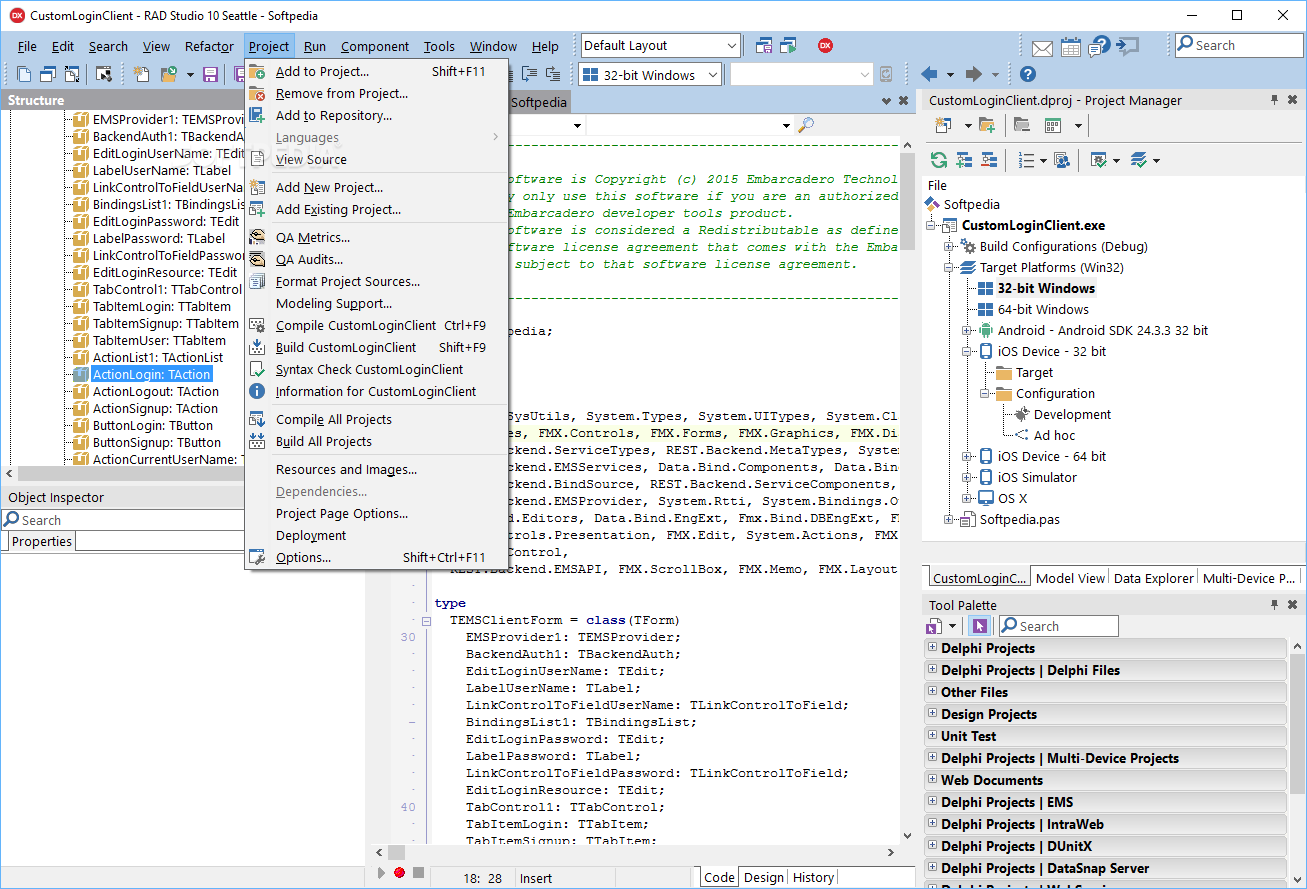The width and height of the screenshot is (1307, 889).
Task: Expand Build Configurations (Debug) node
Action: 949,246
